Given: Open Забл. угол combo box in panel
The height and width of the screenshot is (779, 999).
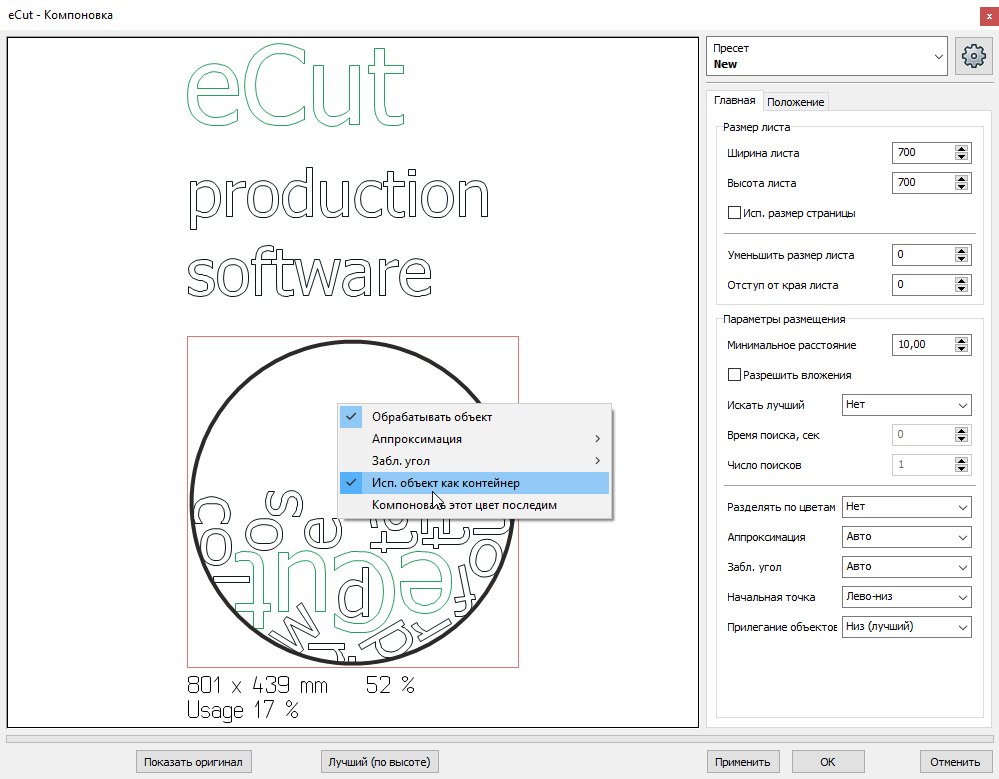Looking at the screenshot, I should pos(907,567).
